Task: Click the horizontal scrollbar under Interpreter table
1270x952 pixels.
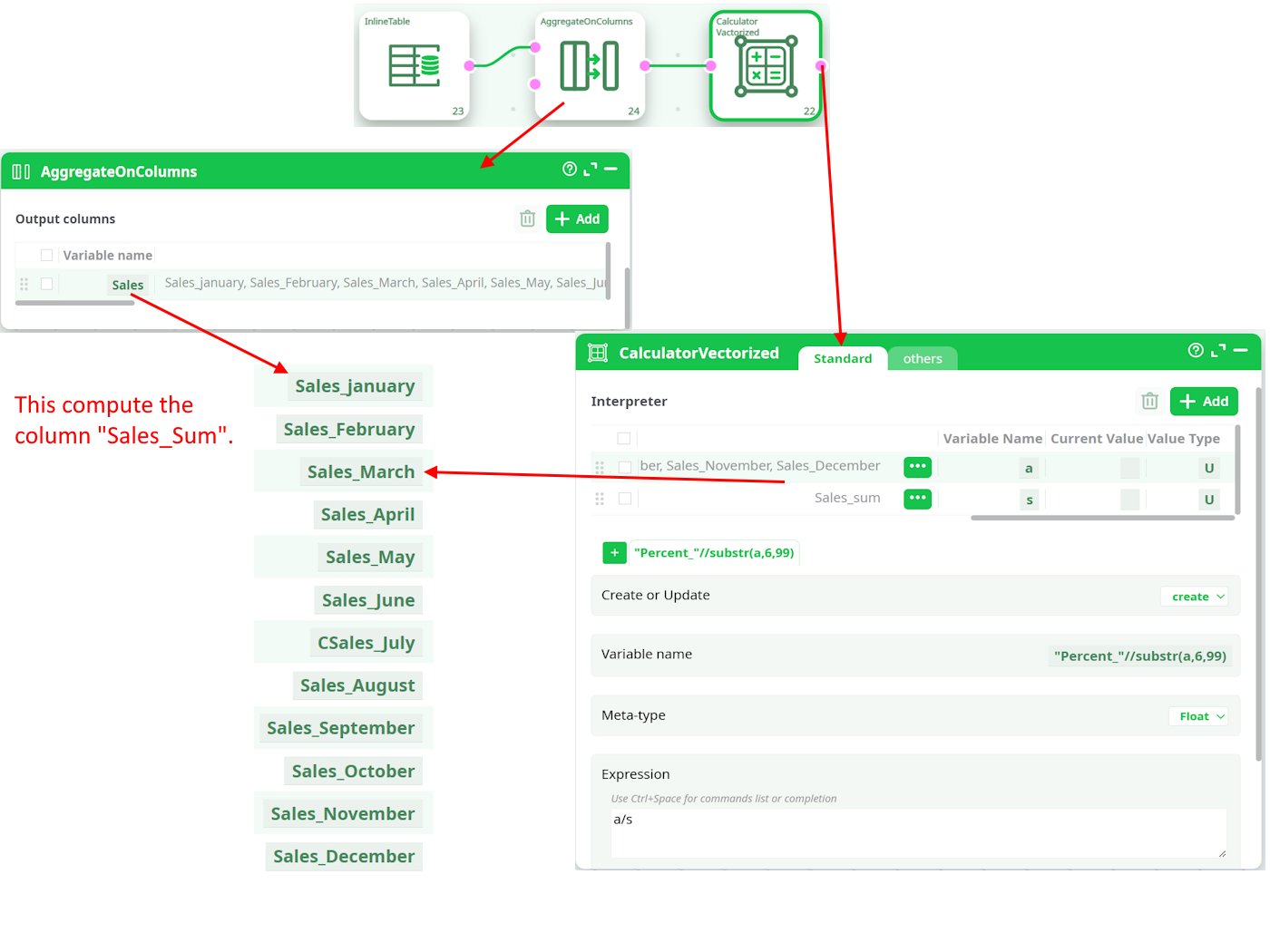Action: click(x=1101, y=519)
